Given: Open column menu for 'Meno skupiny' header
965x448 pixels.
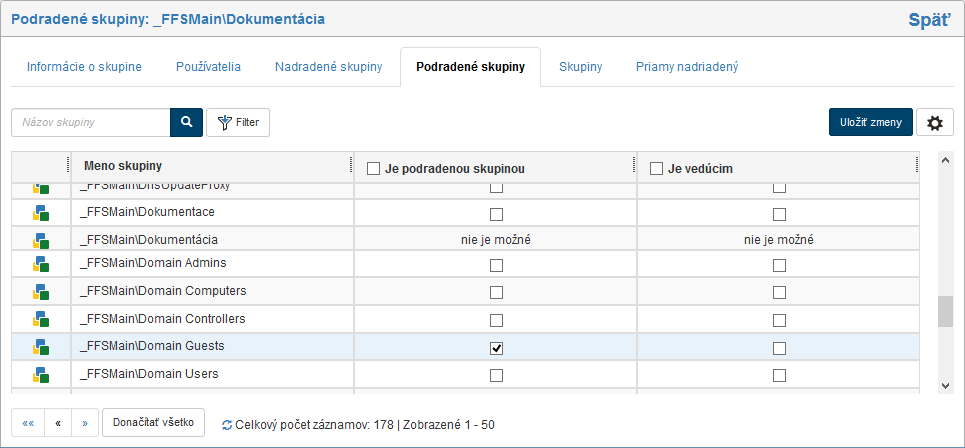Looking at the screenshot, I should [x=352, y=165].
